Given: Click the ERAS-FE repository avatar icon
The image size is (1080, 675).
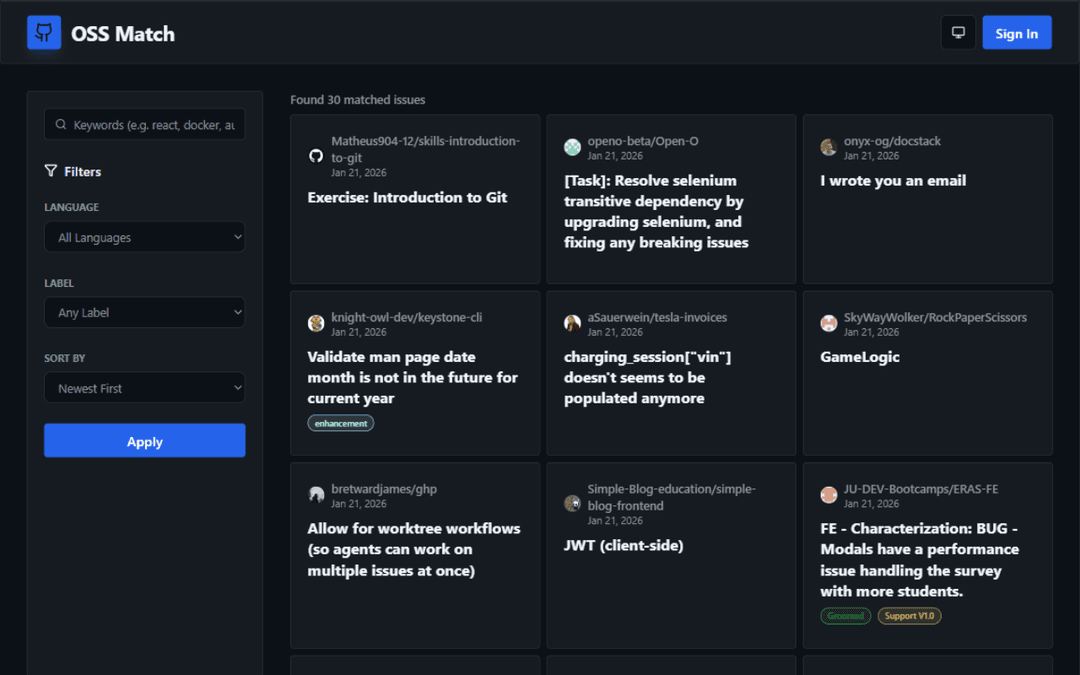Looking at the screenshot, I should click(x=828, y=494).
